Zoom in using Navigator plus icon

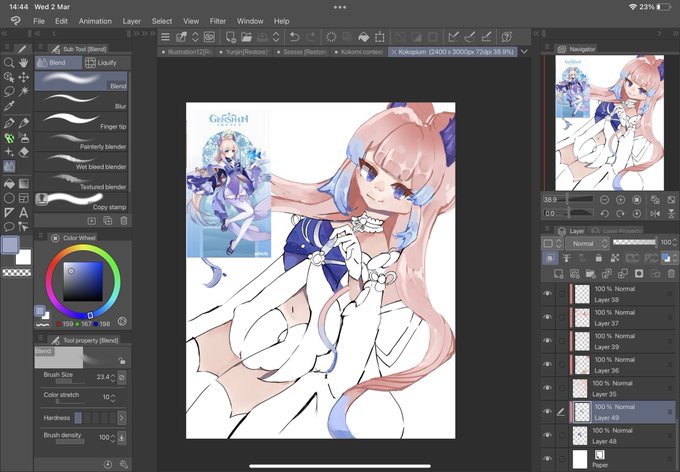tap(621, 200)
